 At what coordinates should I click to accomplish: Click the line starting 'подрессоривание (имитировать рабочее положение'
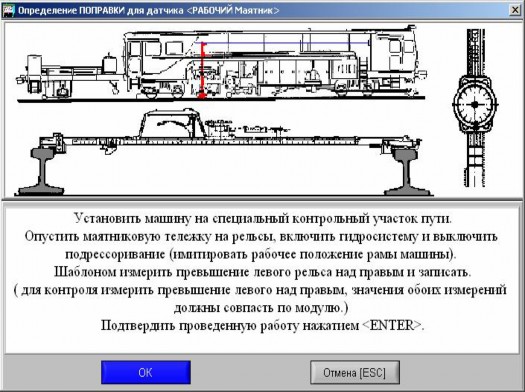(261, 254)
